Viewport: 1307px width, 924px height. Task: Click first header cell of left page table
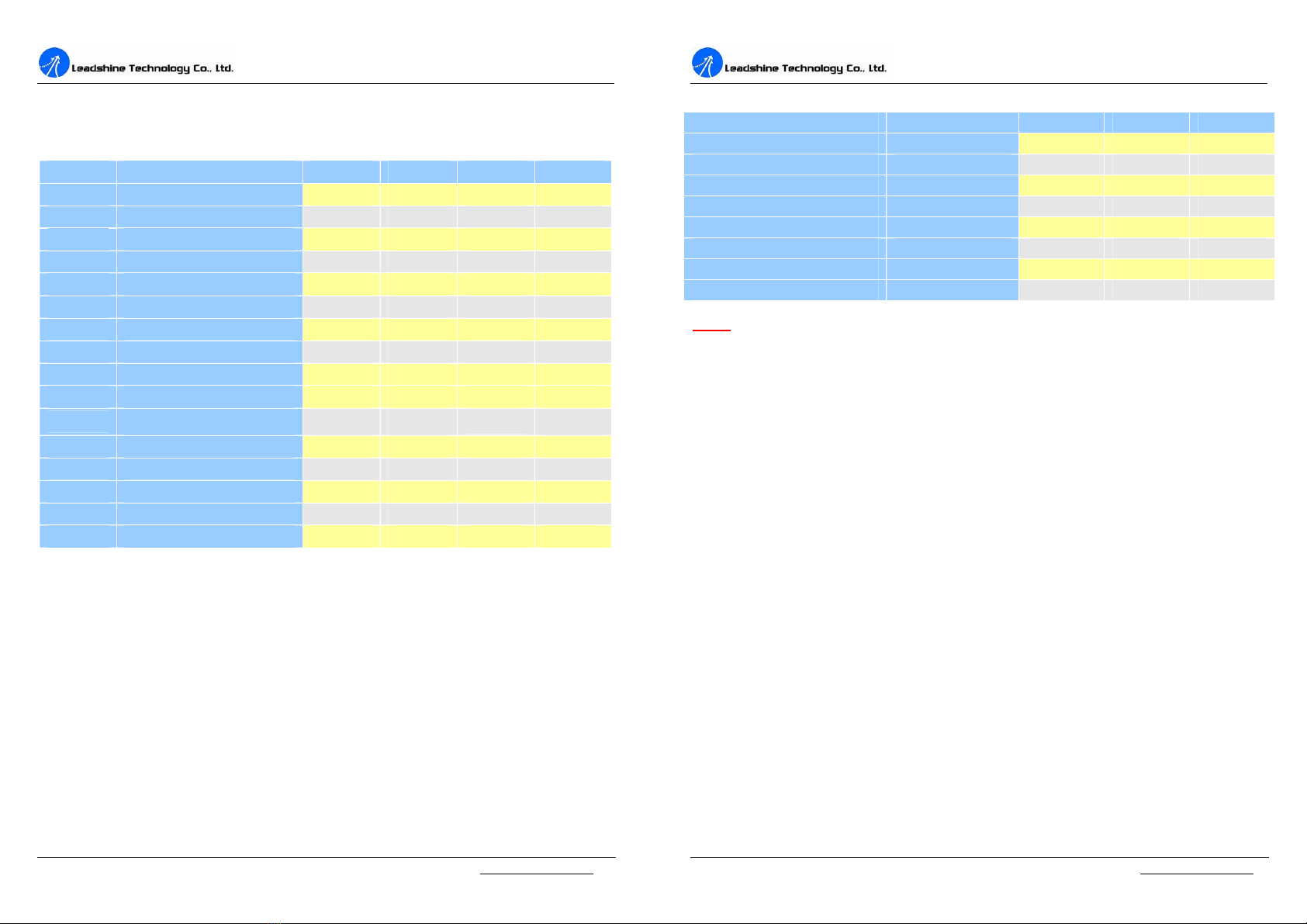click(78, 171)
